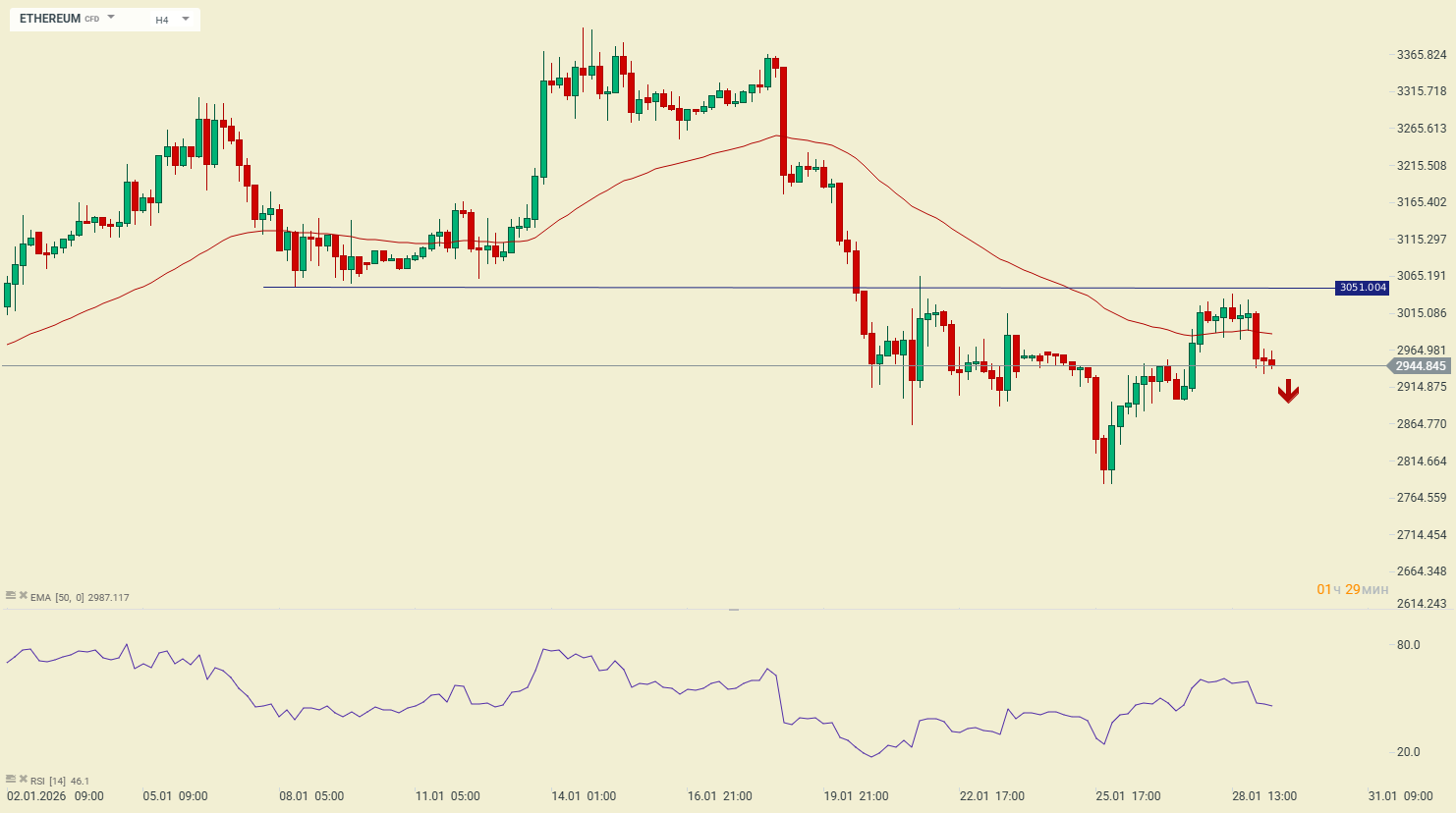Select the 3051.004 horizontal line price tag

[1362, 288]
